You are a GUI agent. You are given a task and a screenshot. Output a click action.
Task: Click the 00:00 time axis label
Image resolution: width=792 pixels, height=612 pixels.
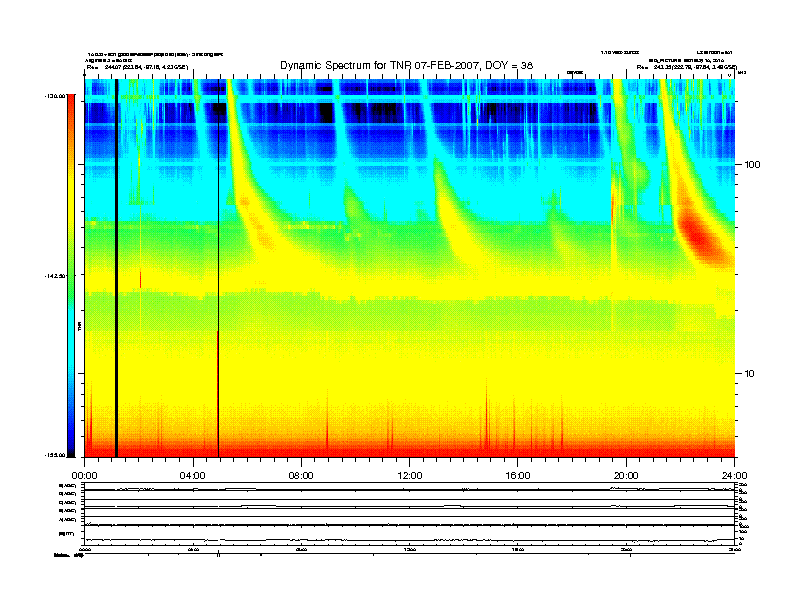(x=85, y=476)
